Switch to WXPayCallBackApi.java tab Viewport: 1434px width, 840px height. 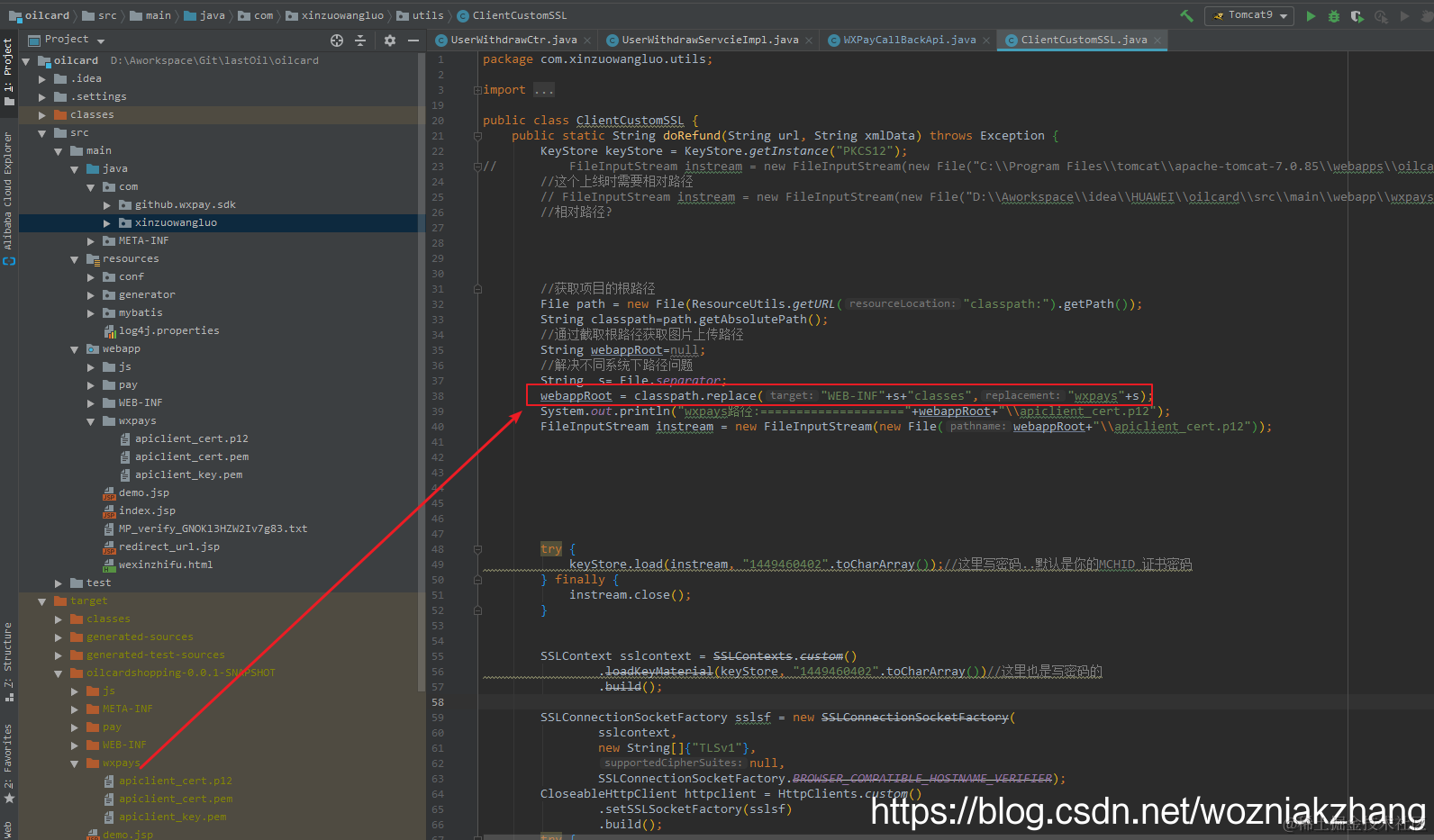coord(909,40)
